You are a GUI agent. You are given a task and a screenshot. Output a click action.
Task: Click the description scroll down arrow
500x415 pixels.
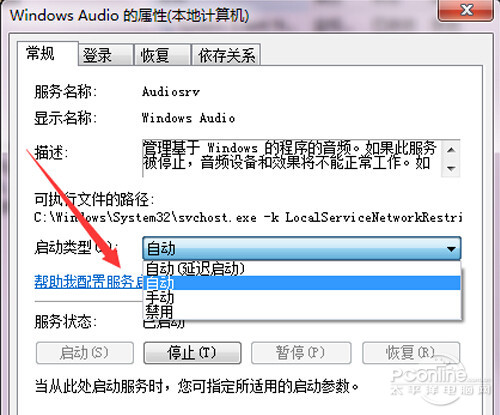(x=451, y=168)
